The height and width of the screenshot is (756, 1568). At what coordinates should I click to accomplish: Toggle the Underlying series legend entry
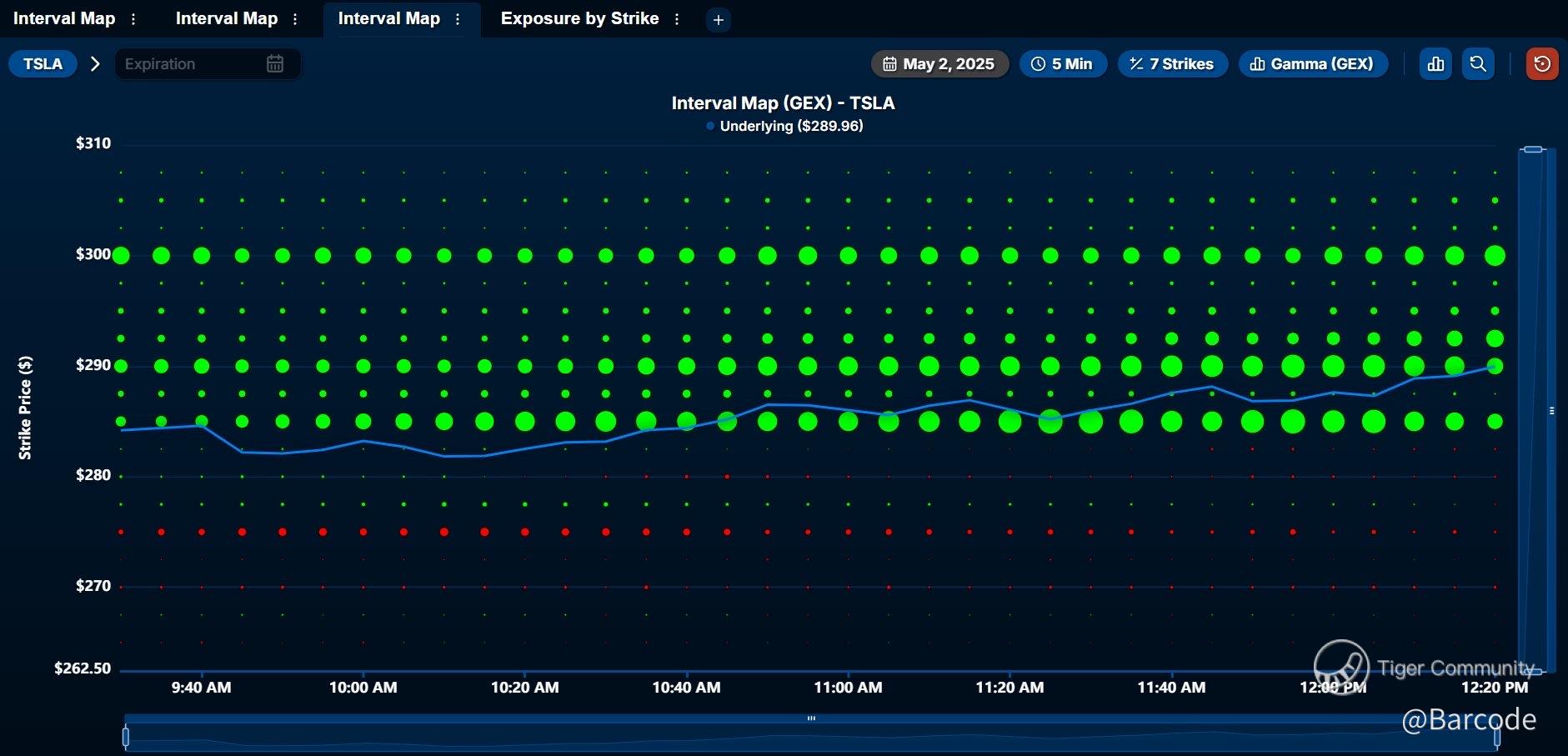click(x=784, y=126)
